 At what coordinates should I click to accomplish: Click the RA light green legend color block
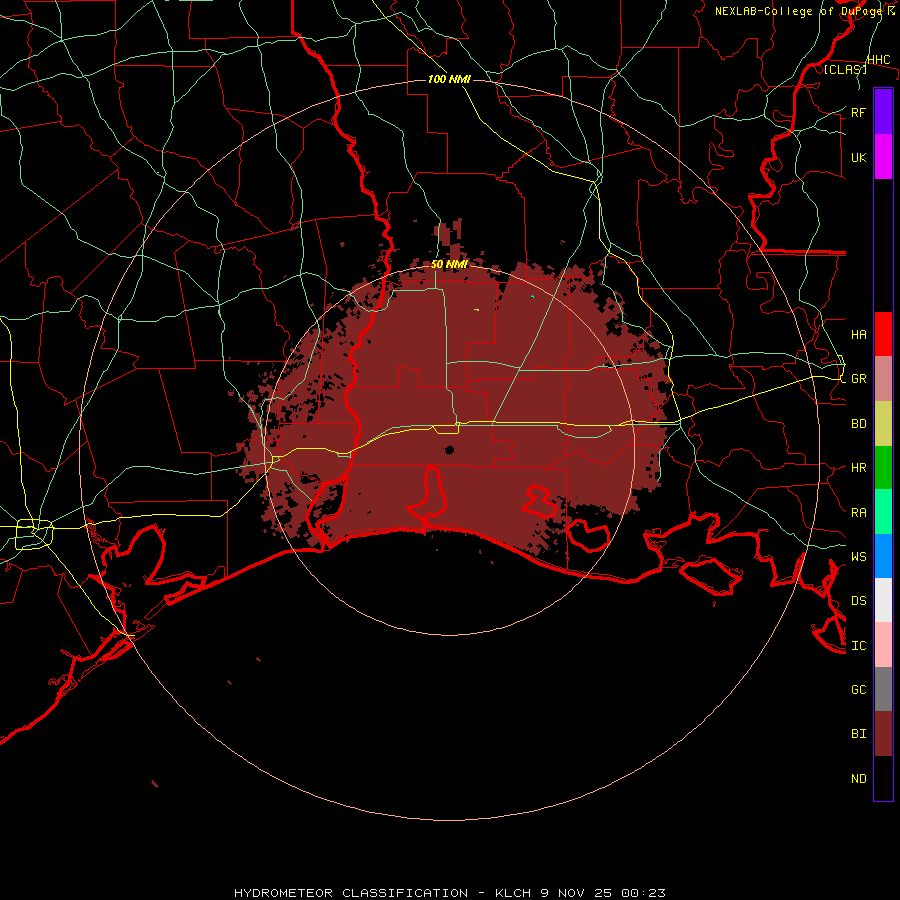(x=883, y=512)
